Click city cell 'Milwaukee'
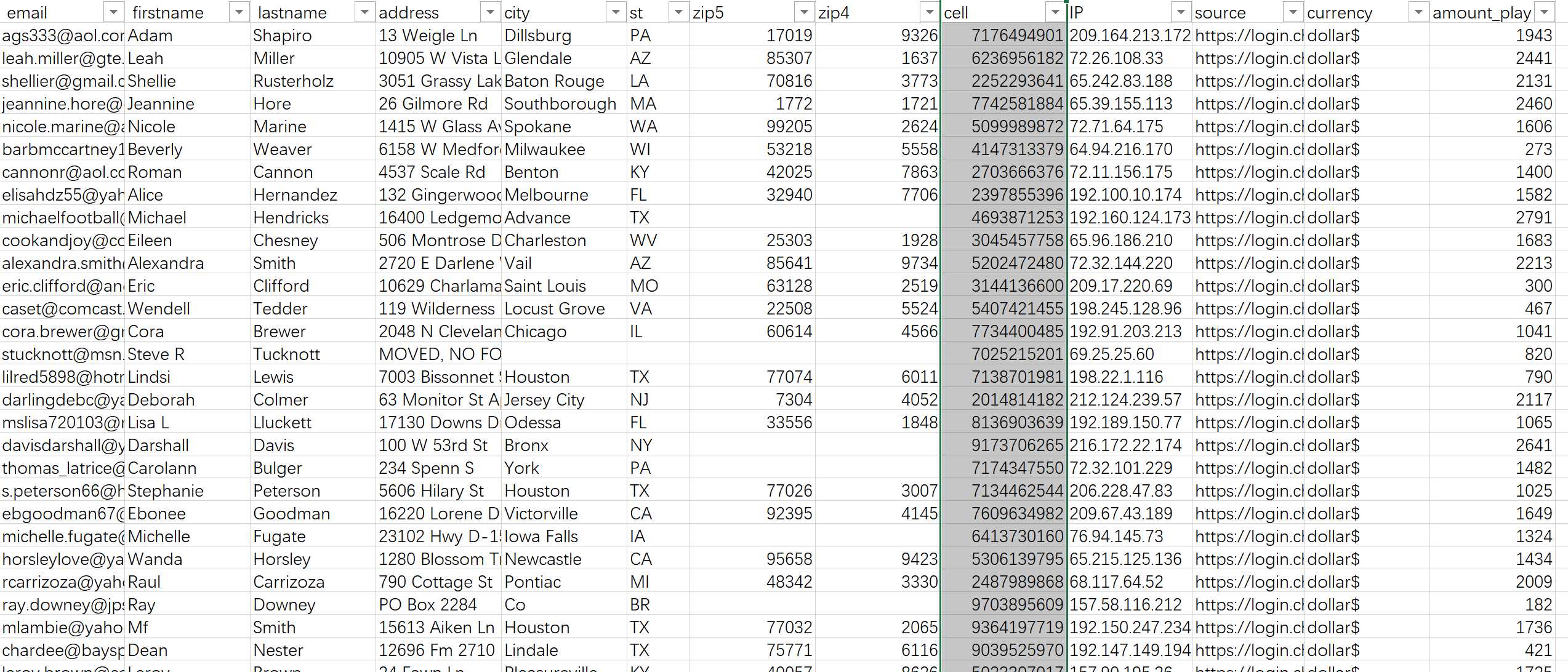This screenshot has height=672, width=1568. point(565,150)
